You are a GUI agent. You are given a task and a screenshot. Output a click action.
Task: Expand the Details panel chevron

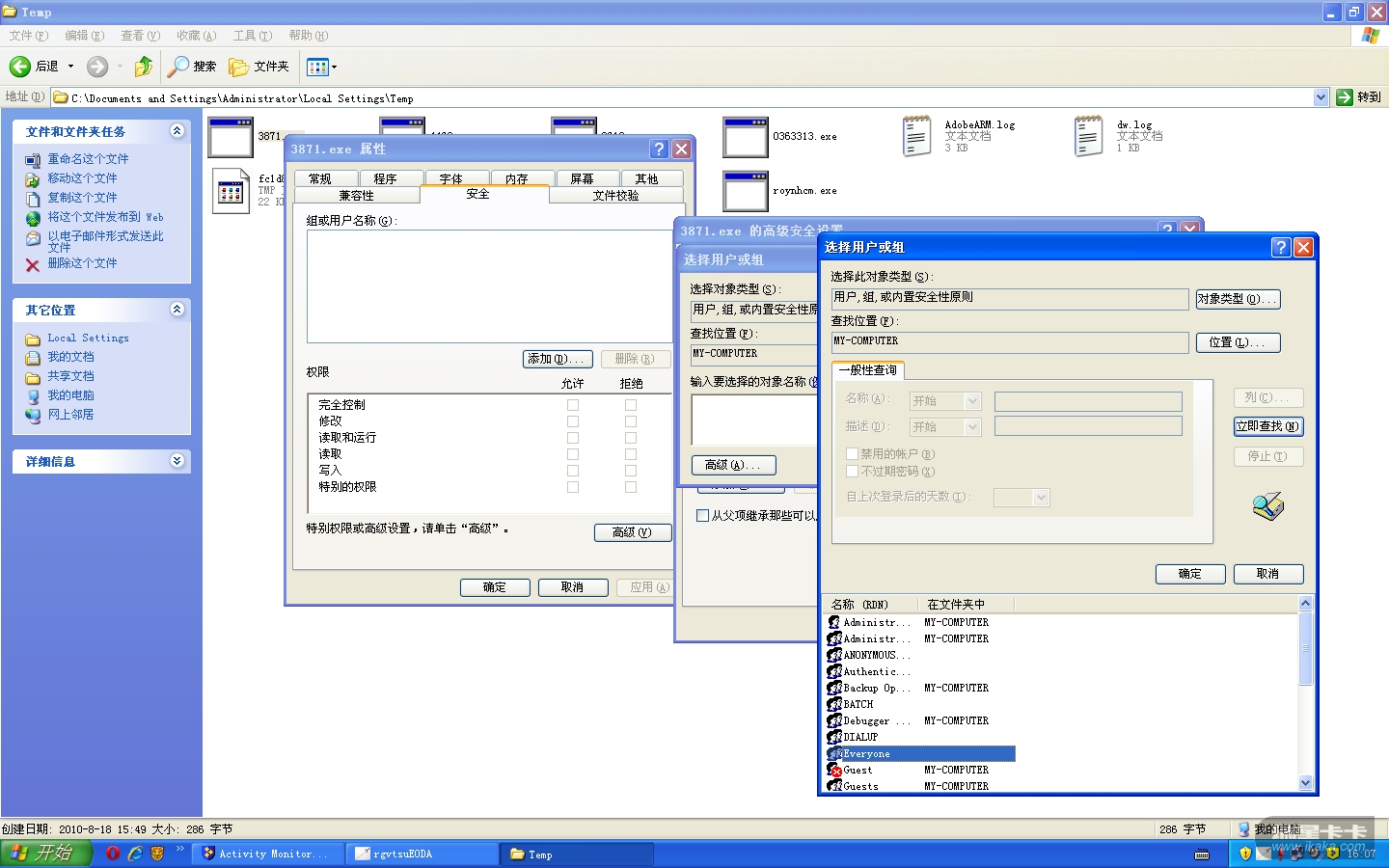click(x=177, y=461)
